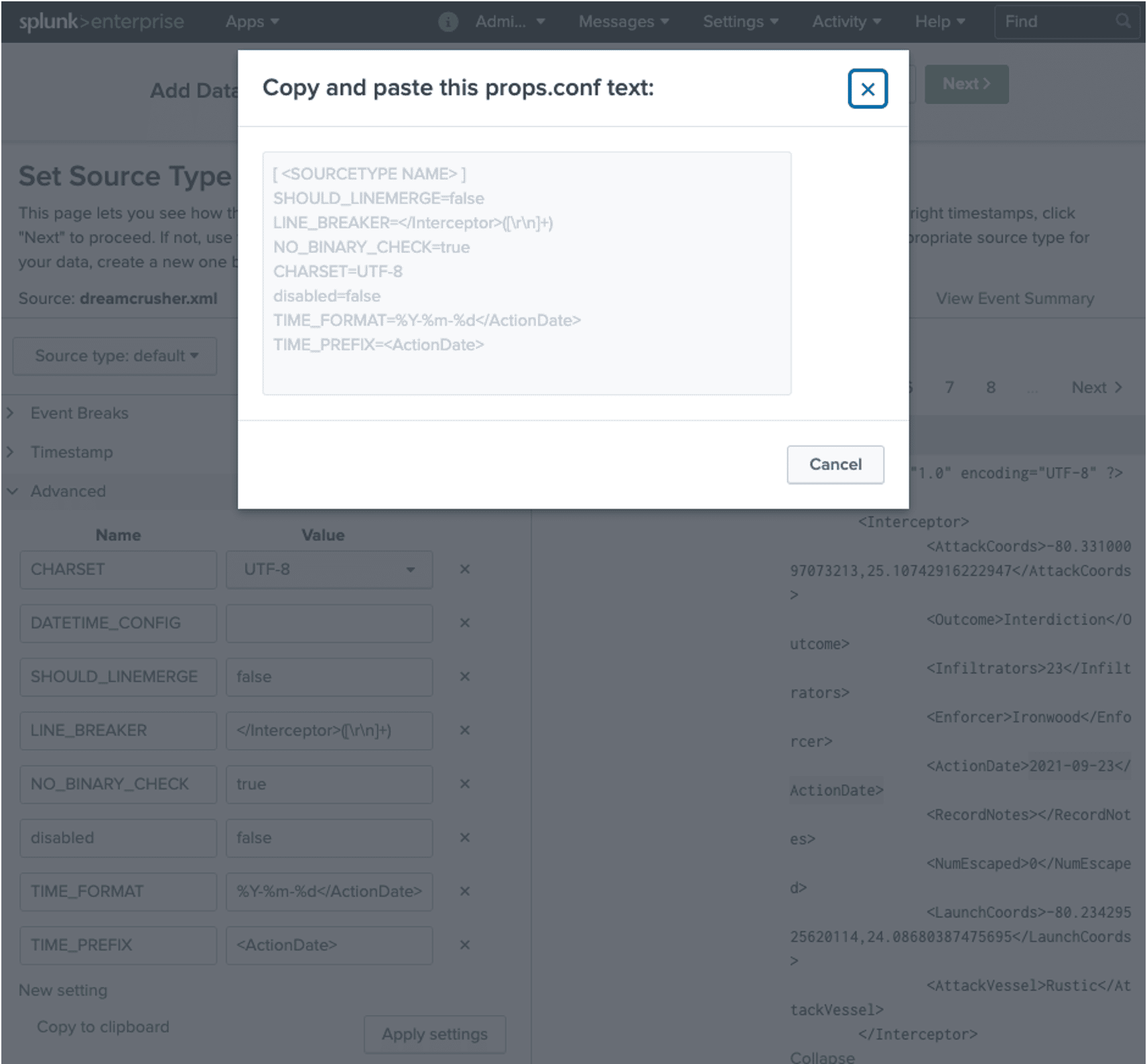Click the Copy to clipboard link
Viewport: 1147px width, 1064px height.
(x=103, y=1026)
